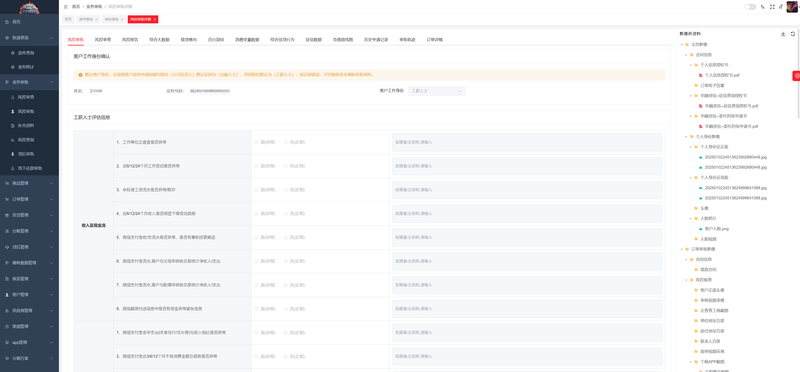Open the 个人信息授权书.pdf file icon
Screen dimensions: 800x372
701,75
